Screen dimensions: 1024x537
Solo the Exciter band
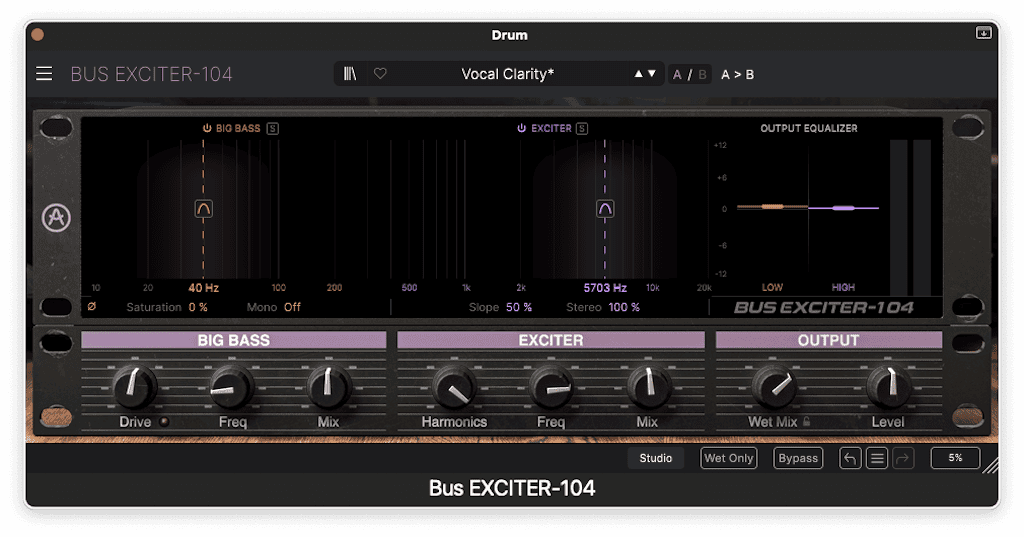click(582, 128)
